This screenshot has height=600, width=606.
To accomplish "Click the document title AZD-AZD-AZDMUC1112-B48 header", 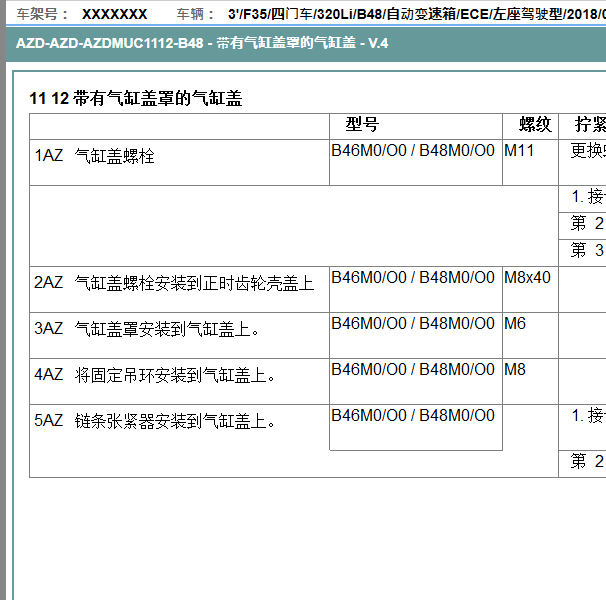I will coord(202,43).
